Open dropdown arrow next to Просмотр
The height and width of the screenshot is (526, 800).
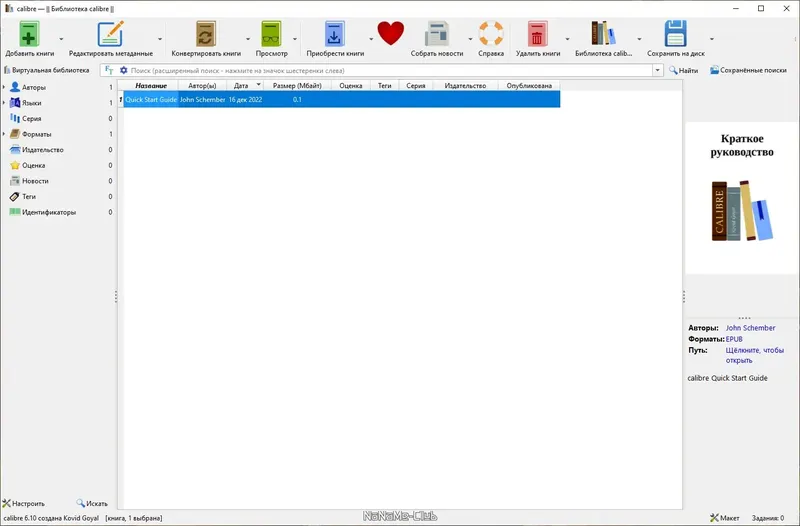(x=295, y=39)
